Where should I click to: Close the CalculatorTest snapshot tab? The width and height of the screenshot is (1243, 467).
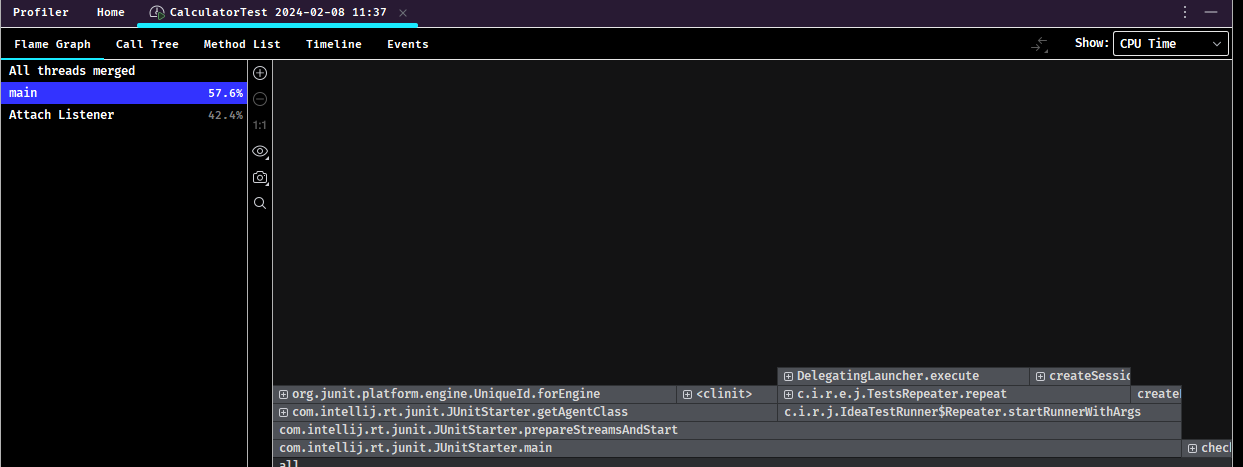403,12
